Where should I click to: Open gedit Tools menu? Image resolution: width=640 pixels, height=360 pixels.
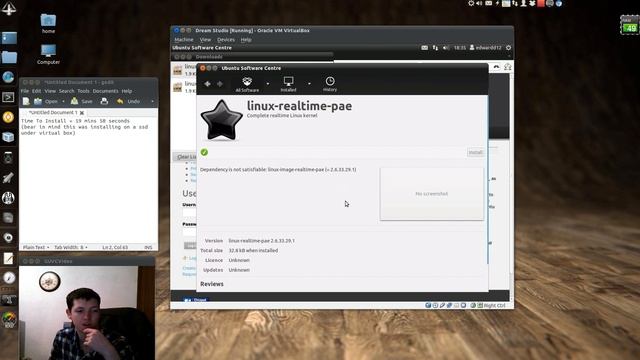tap(83, 91)
